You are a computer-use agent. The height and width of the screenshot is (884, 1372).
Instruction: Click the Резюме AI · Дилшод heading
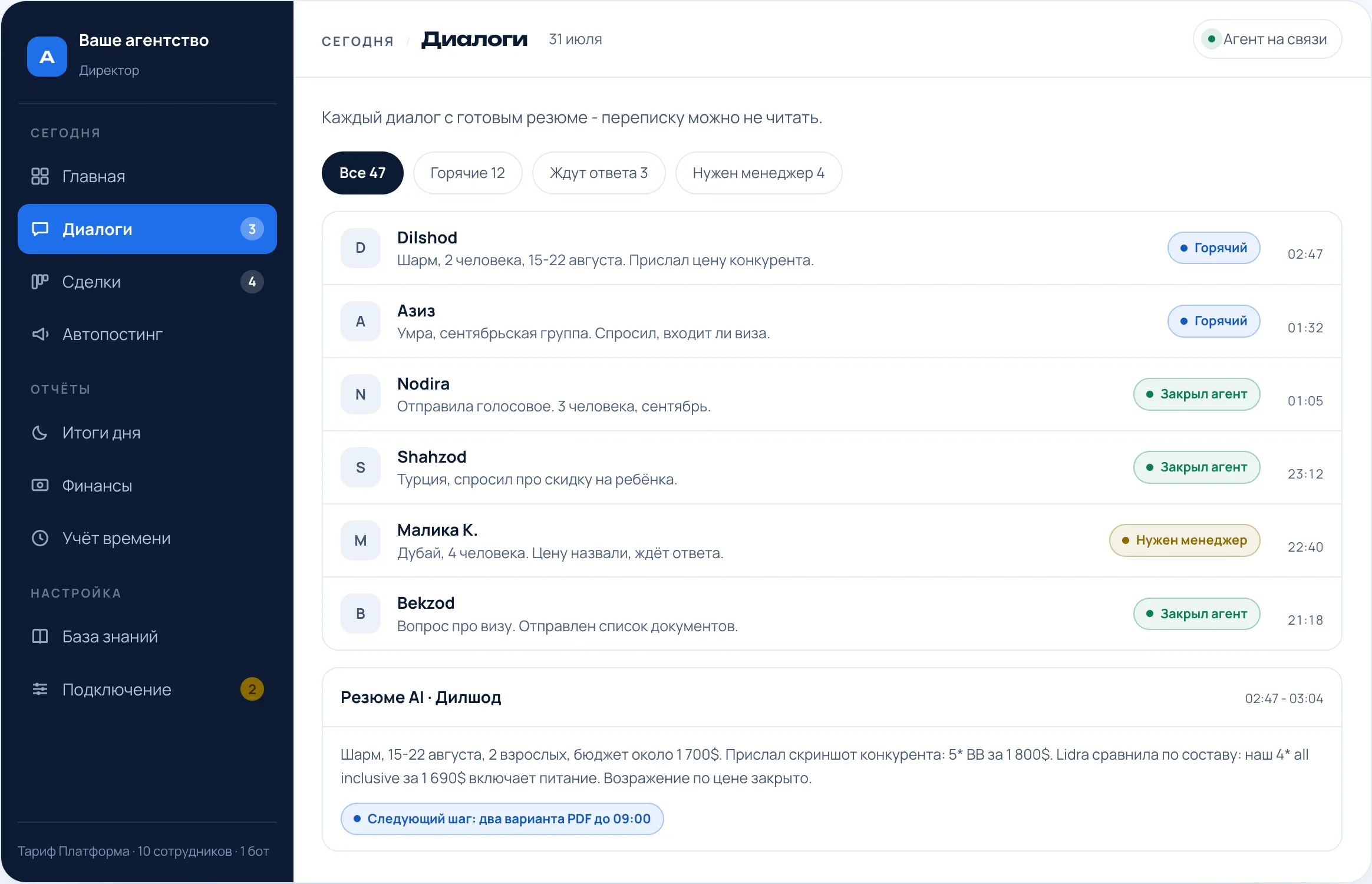[421, 697]
